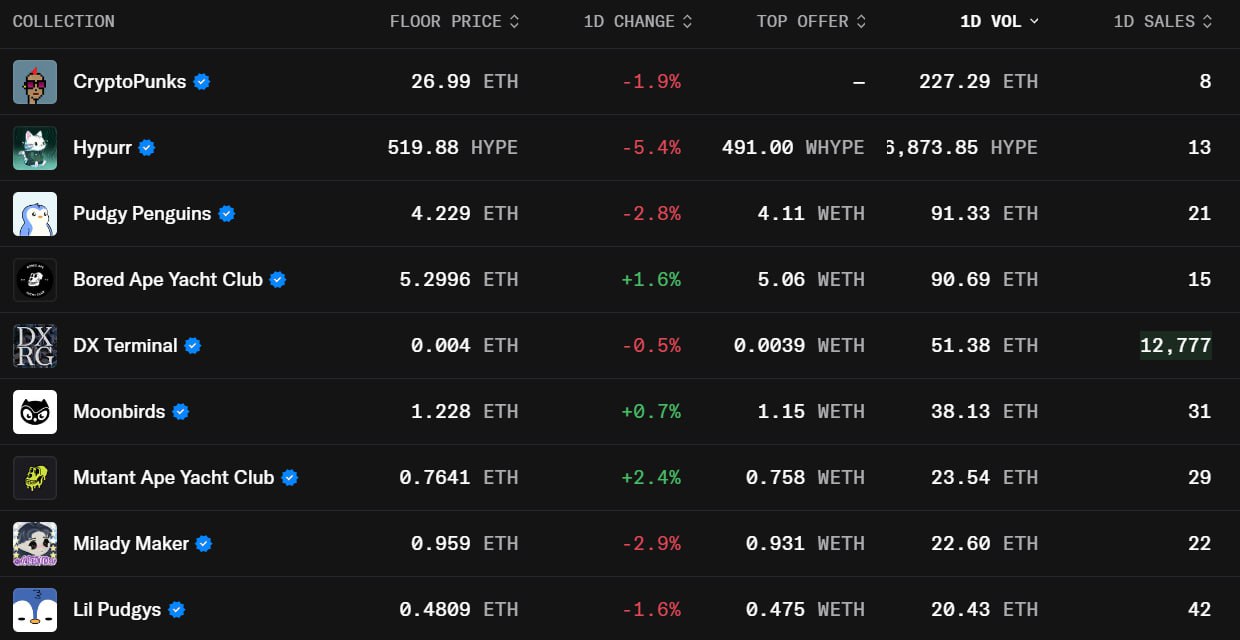Image resolution: width=1240 pixels, height=640 pixels.
Task: Open the Moonbirds collection link
Action: (x=119, y=412)
